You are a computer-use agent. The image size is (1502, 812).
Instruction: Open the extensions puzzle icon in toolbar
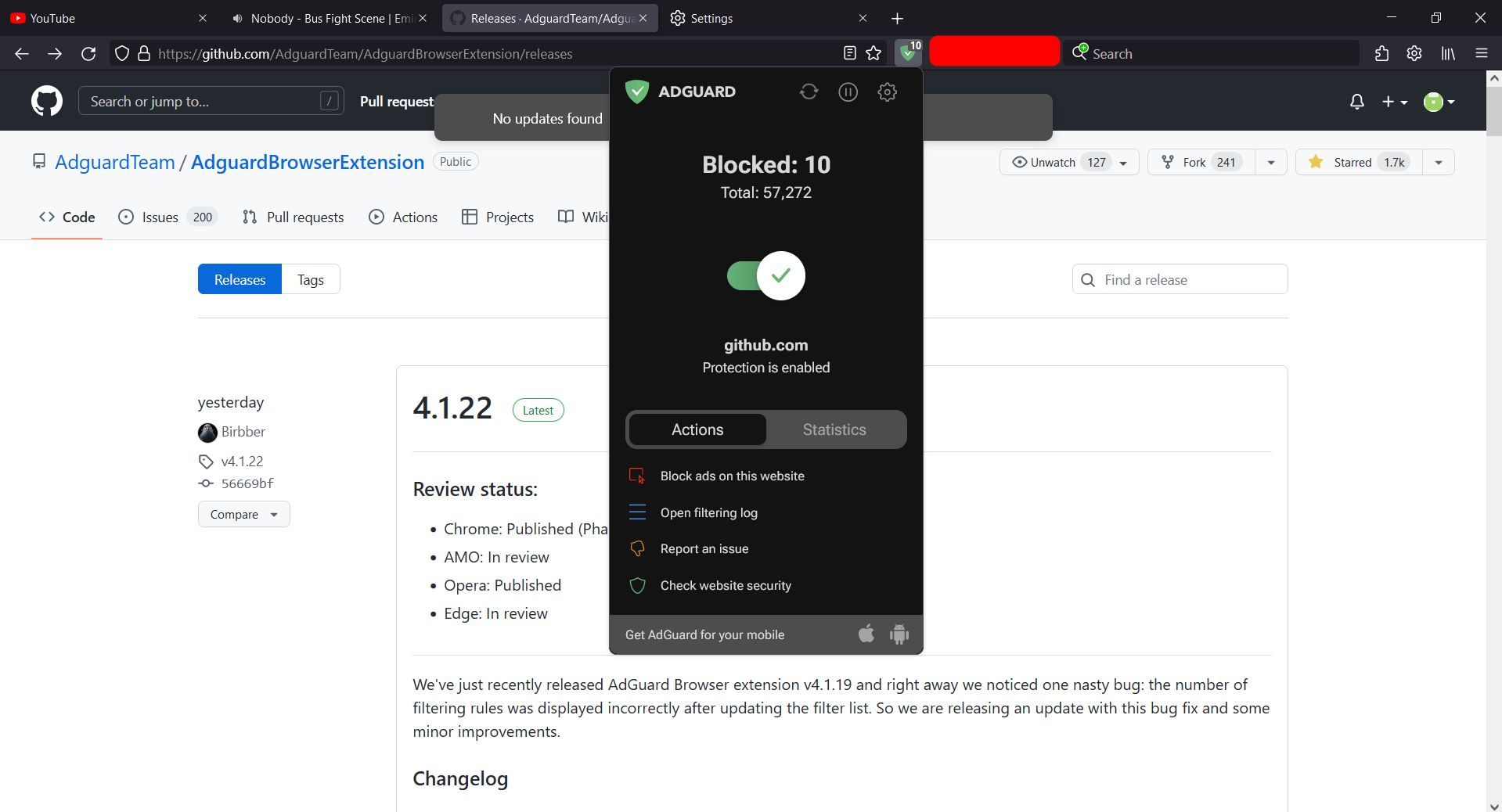coord(1381,53)
